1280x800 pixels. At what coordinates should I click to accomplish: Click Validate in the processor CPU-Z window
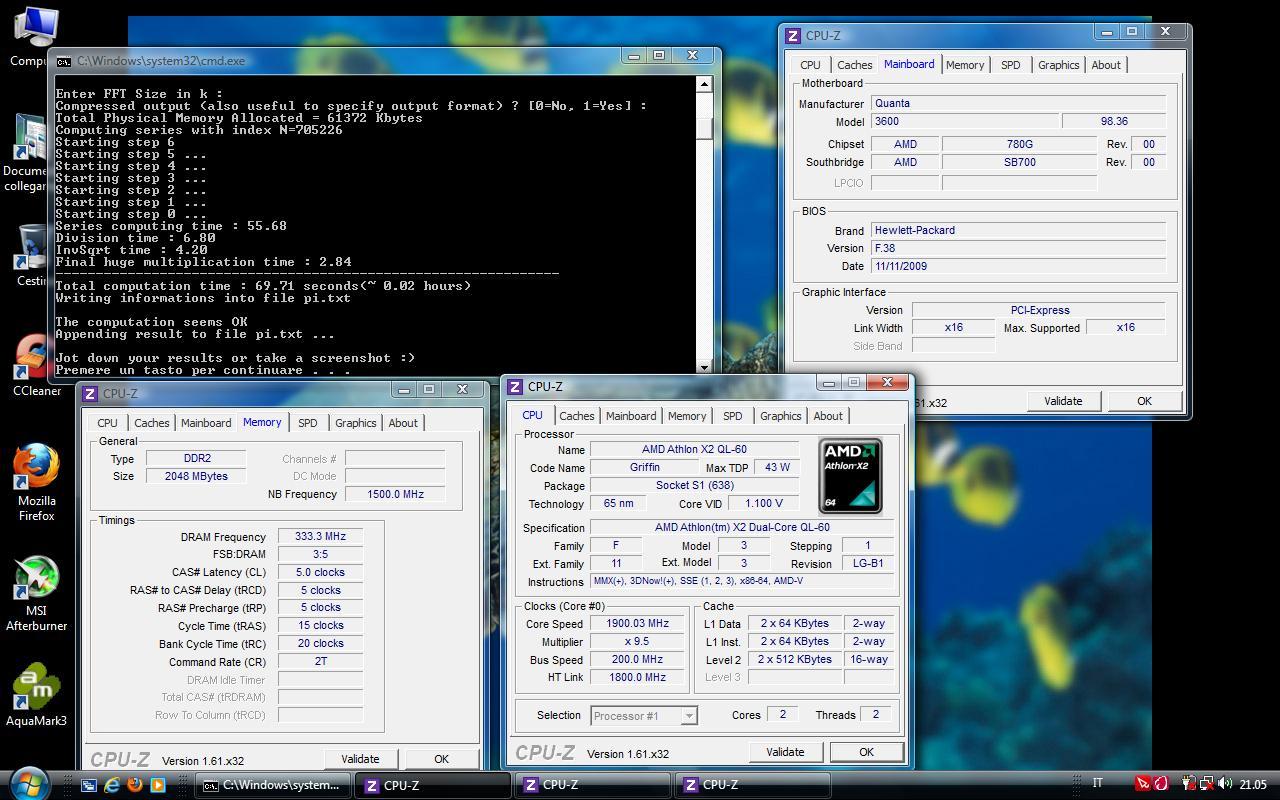(x=785, y=752)
